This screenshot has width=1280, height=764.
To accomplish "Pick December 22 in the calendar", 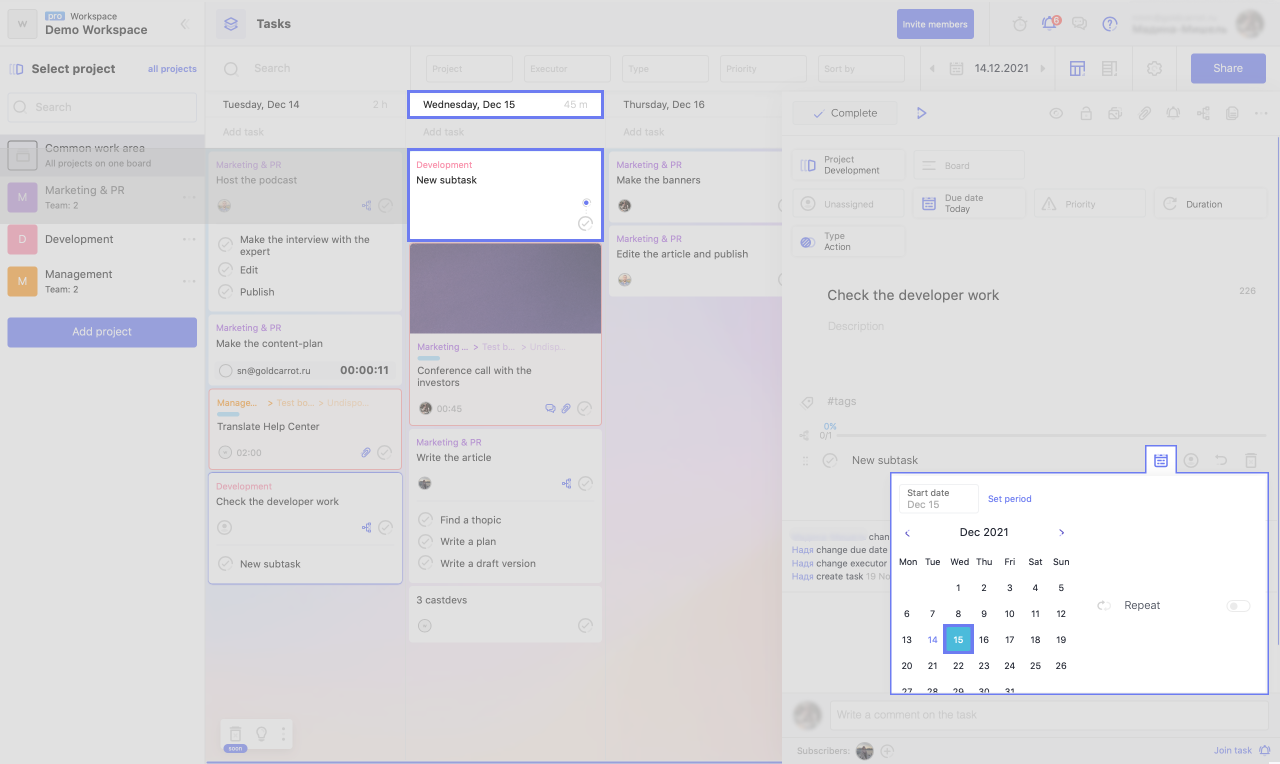I will click(x=958, y=666).
